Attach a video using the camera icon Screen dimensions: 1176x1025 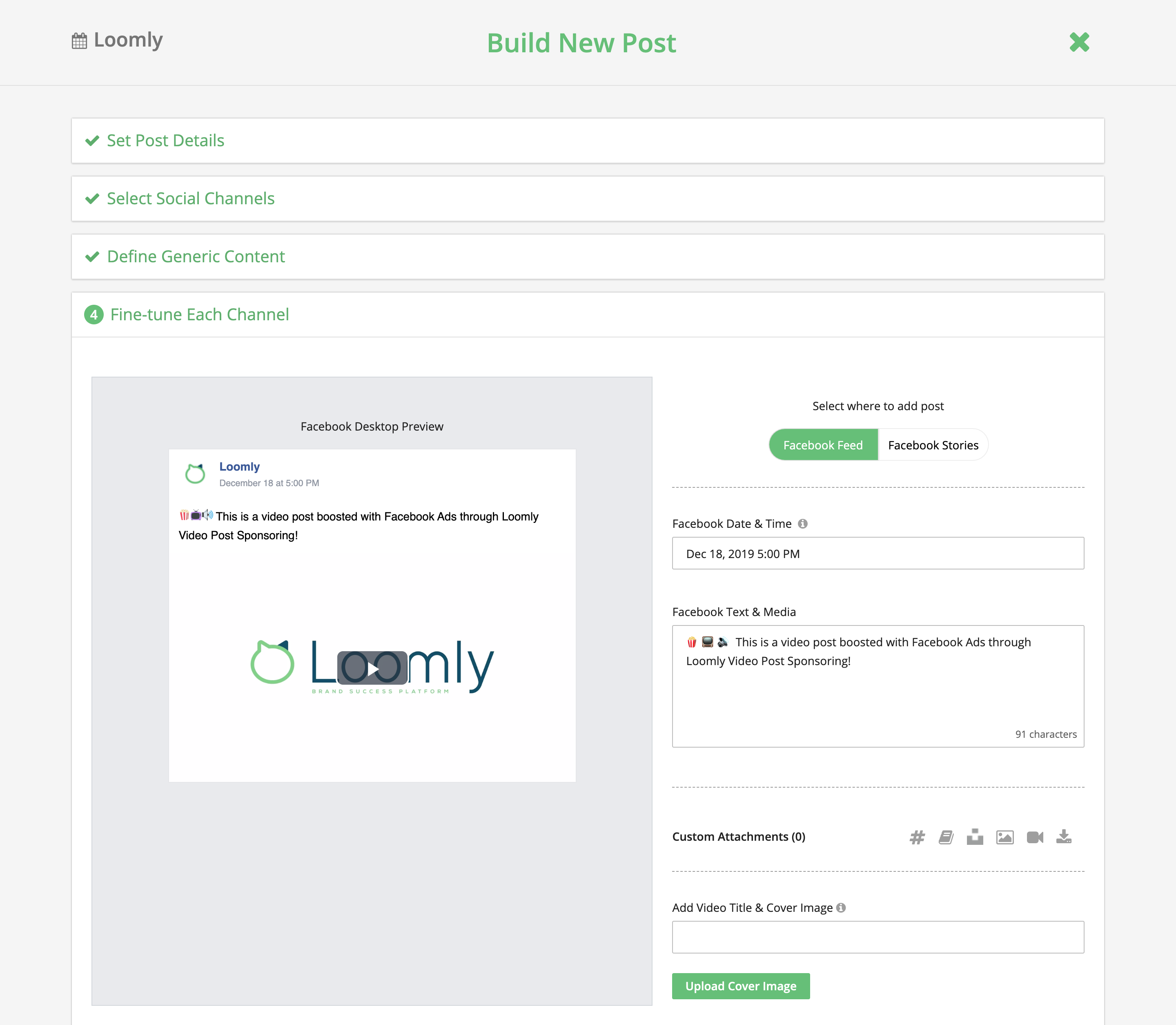coord(1036,837)
